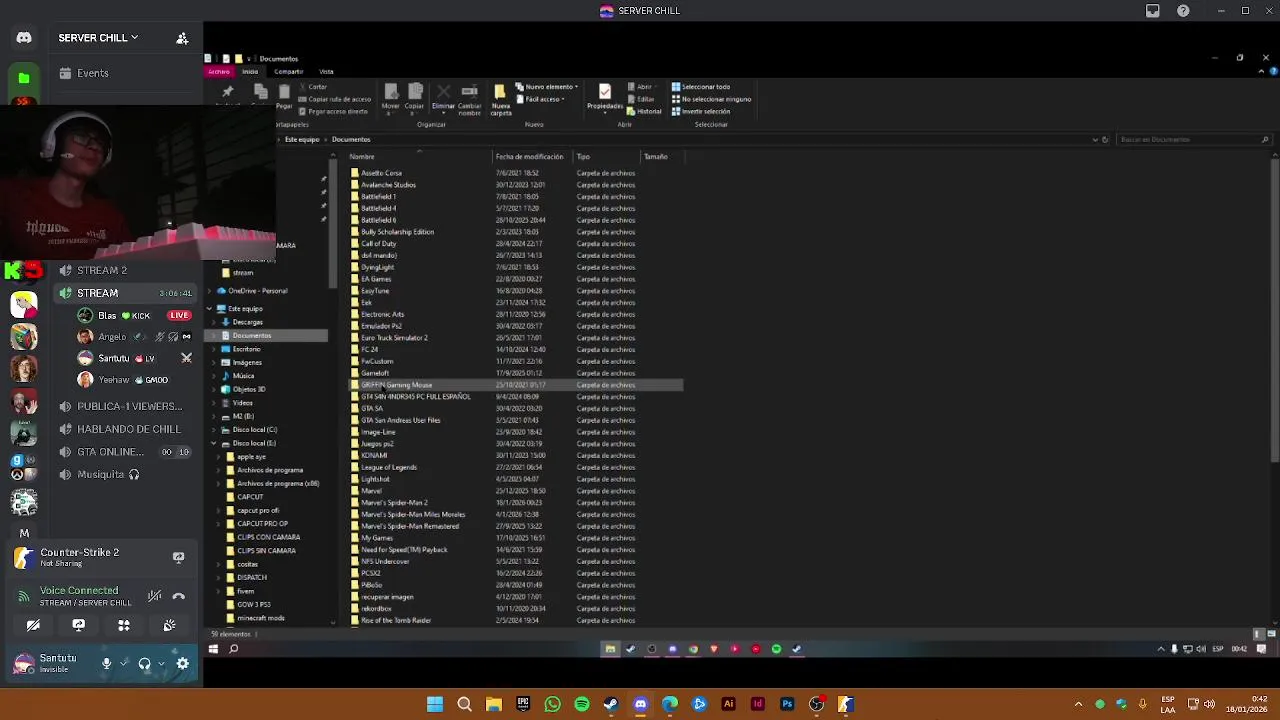Image resolution: width=1280 pixels, height=720 pixels.
Task: Select Descargas in the navigation tree
Action: pyautogui.click(x=247, y=322)
